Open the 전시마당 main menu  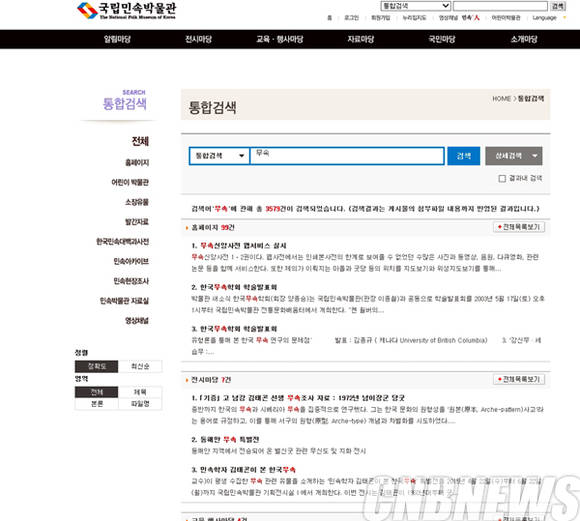tap(199, 39)
